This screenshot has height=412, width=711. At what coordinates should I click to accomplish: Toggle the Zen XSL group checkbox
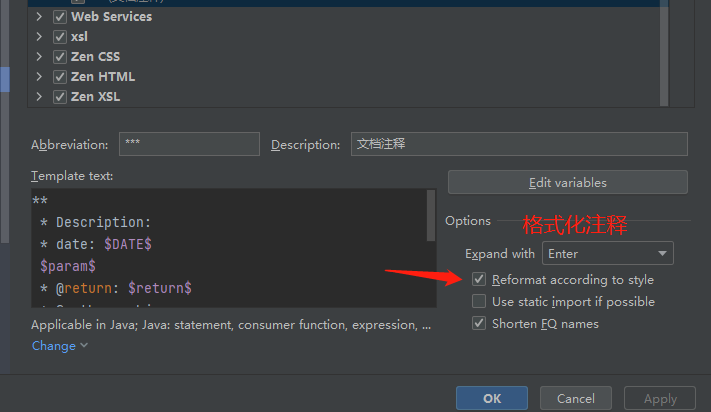(x=60, y=97)
